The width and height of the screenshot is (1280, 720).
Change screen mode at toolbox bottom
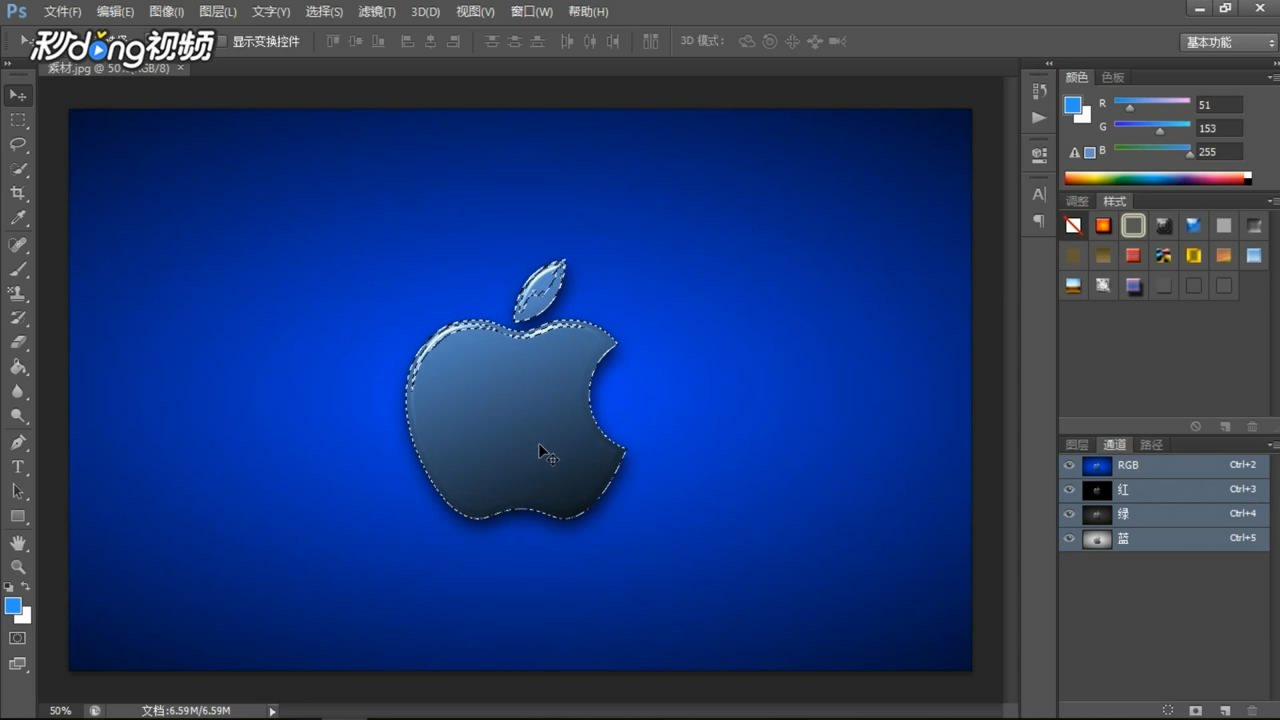[18, 664]
